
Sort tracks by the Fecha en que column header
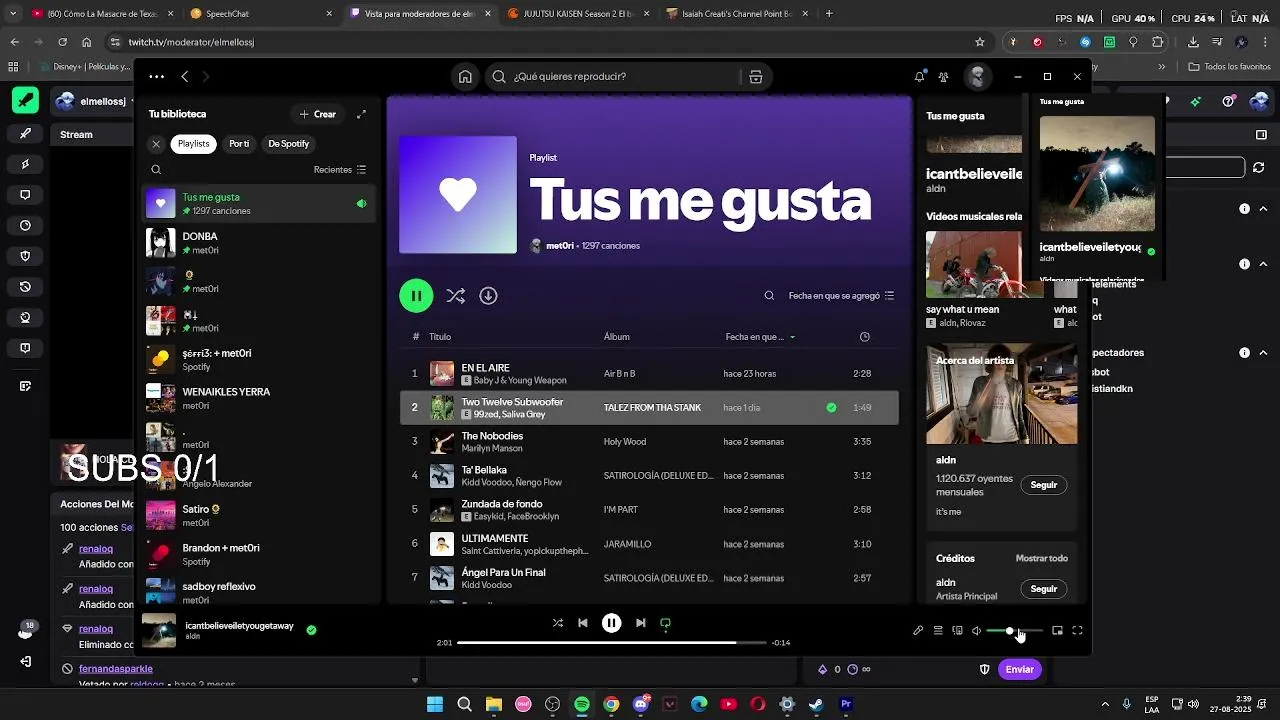[760, 337]
